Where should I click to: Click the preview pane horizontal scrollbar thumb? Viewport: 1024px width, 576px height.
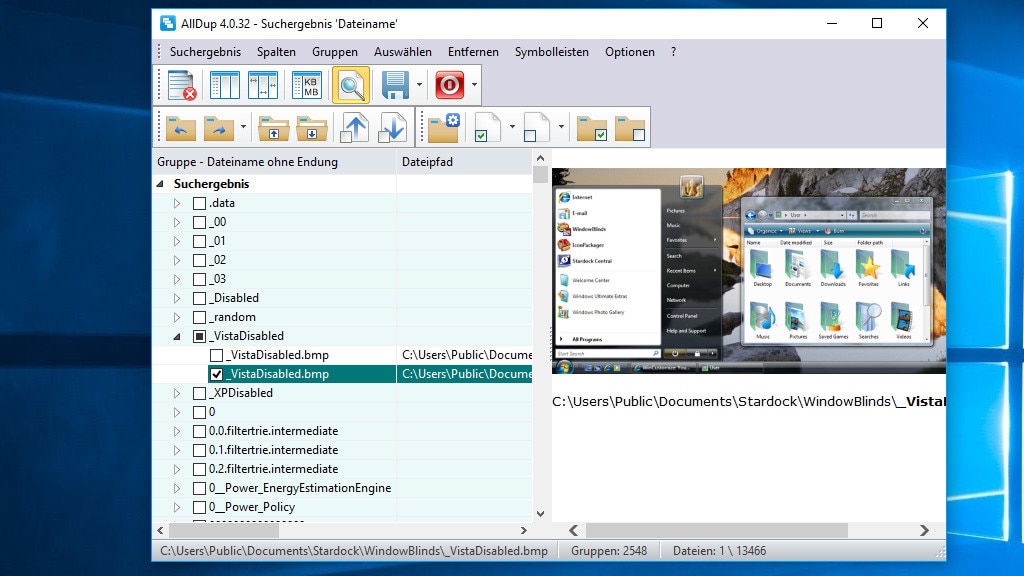click(716, 531)
